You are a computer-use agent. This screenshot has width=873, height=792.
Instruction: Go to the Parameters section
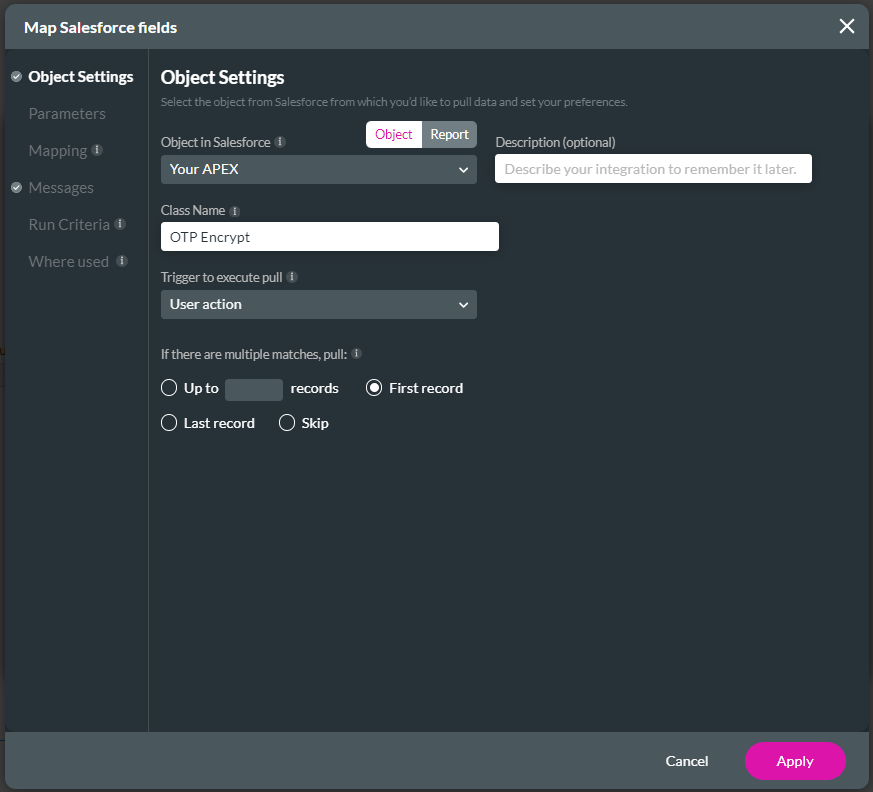click(x=67, y=113)
